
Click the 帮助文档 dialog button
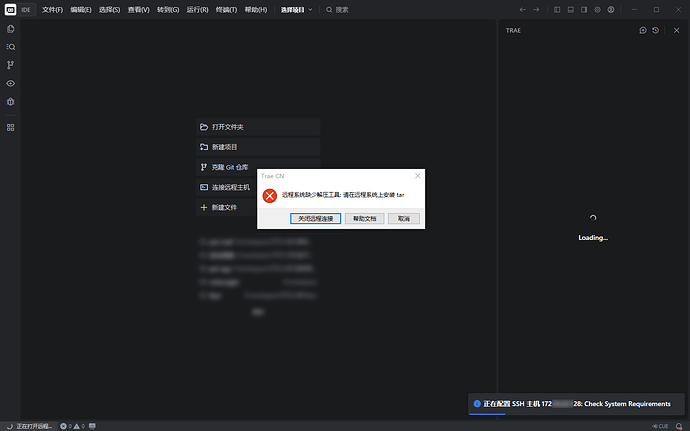(x=364, y=218)
